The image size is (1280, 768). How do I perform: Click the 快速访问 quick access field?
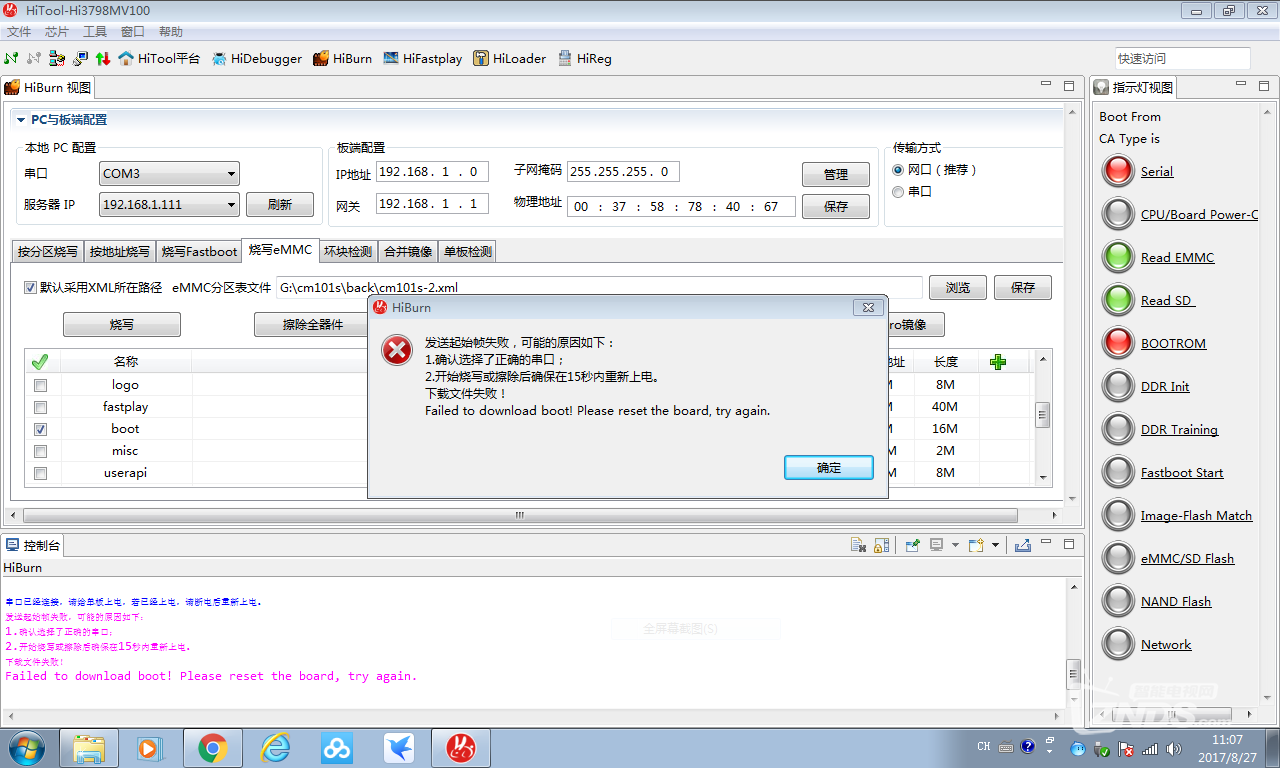[1183, 59]
